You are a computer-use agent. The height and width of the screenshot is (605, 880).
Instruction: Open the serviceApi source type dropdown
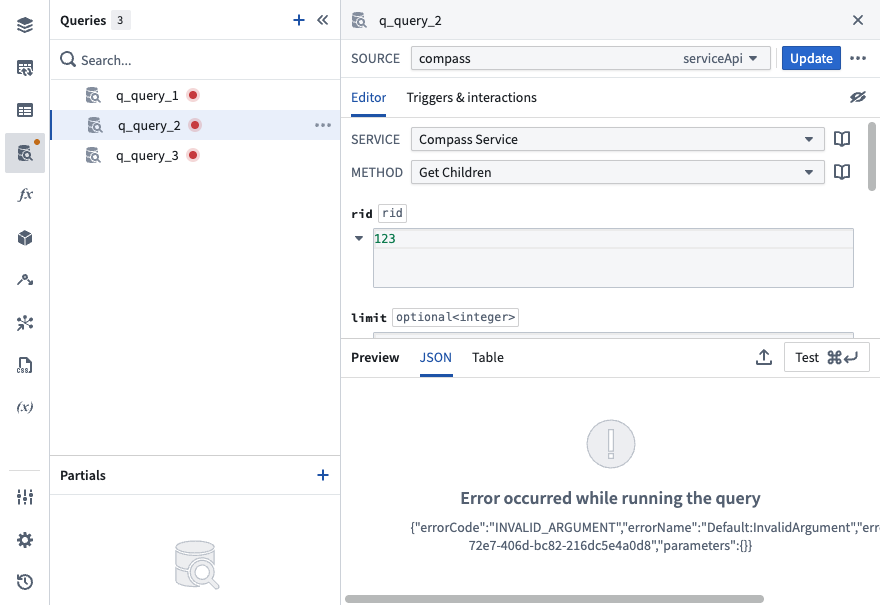click(x=719, y=58)
